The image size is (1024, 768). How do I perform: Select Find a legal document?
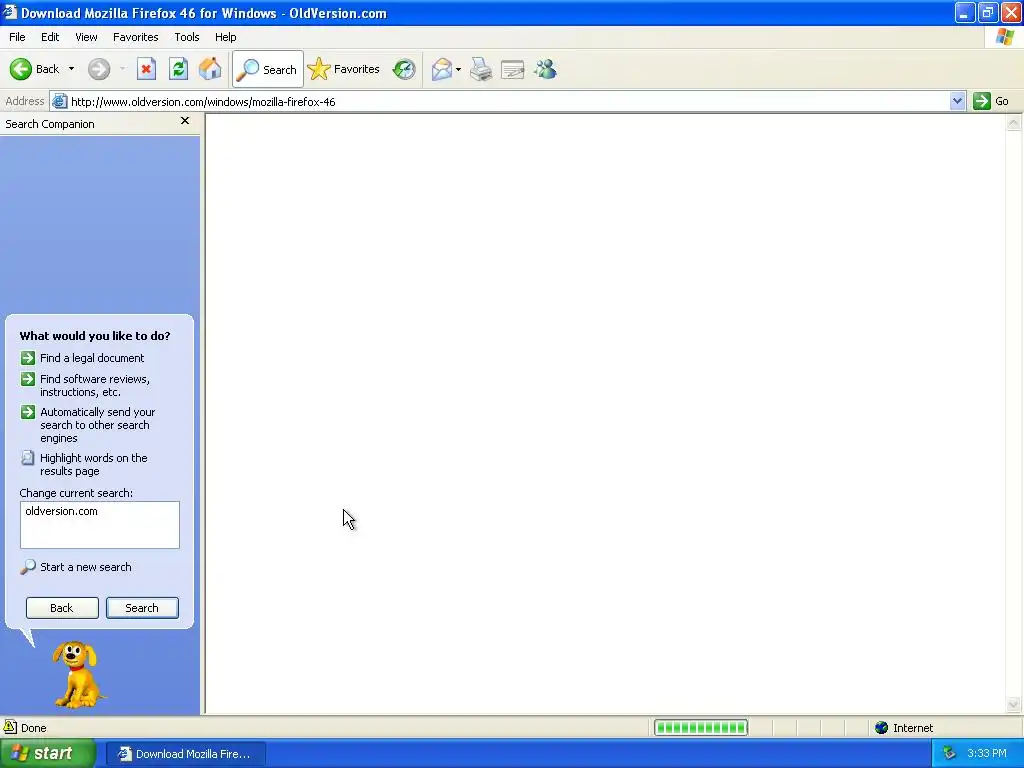92,358
